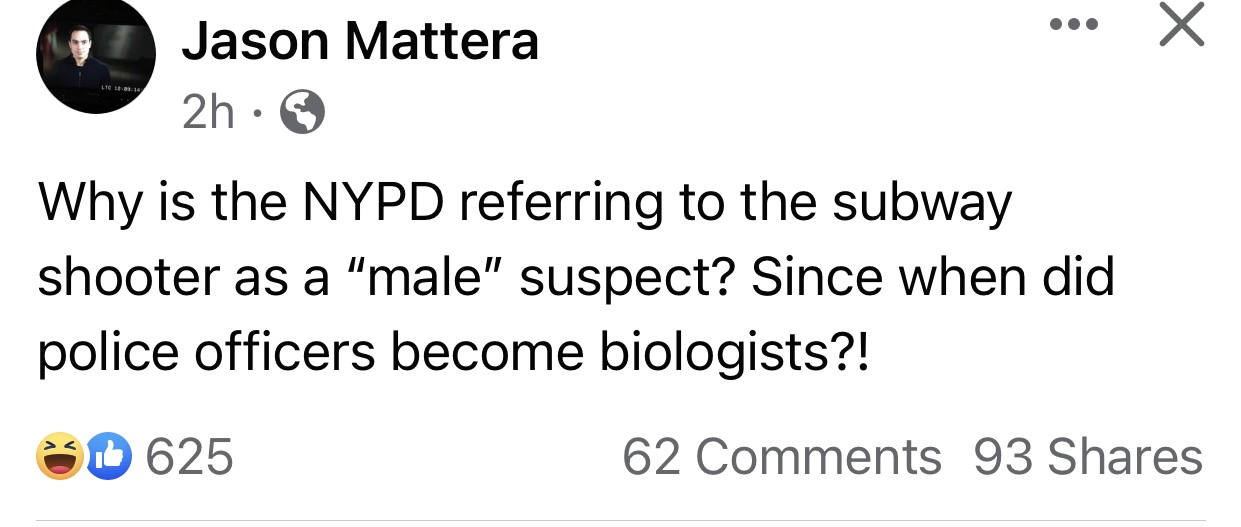The width and height of the screenshot is (1241, 527).
Task: Dismiss the post with the X icon
Action: (1181, 24)
